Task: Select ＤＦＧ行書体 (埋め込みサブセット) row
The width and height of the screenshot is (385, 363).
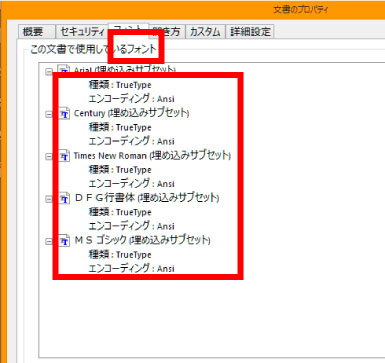Action: pos(147,198)
